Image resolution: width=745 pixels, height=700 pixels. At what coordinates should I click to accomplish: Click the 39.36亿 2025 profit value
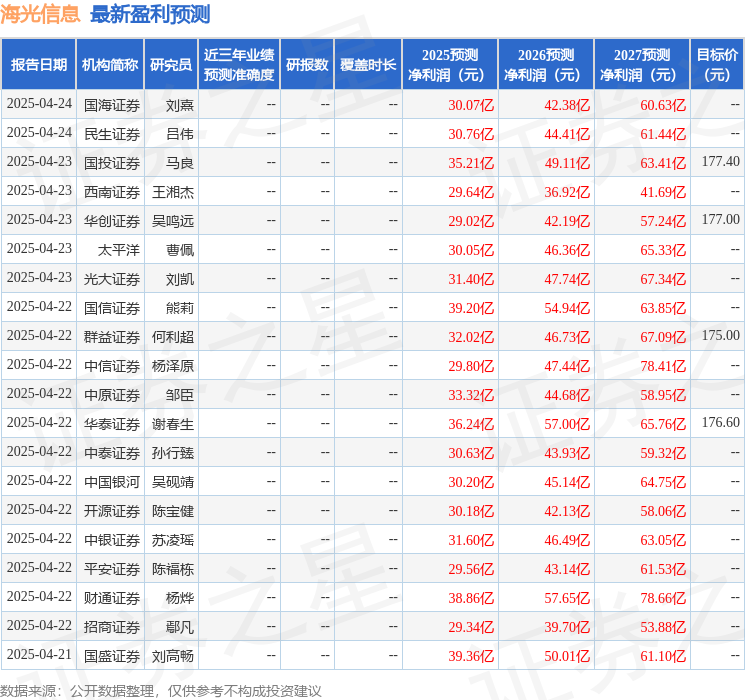(x=471, y=656)
